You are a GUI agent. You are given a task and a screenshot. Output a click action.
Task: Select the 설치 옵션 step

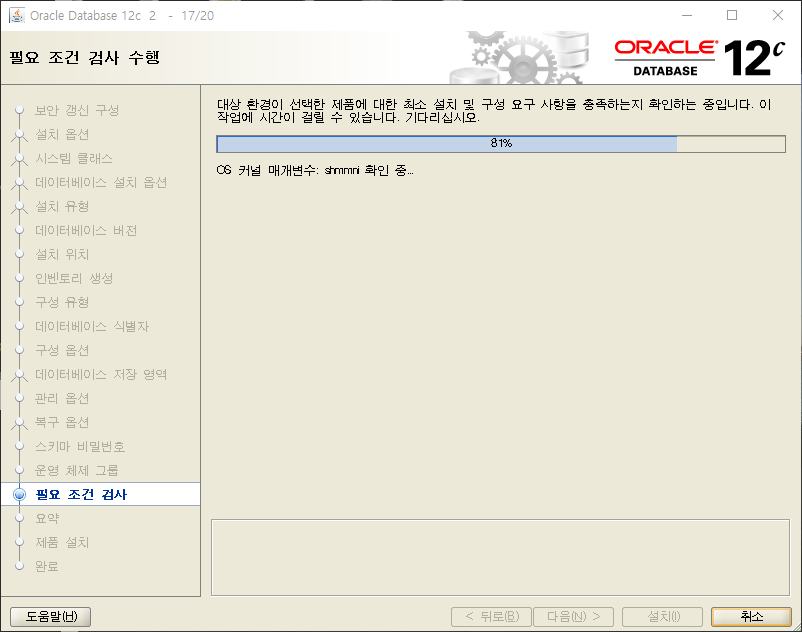click(62, 134)
